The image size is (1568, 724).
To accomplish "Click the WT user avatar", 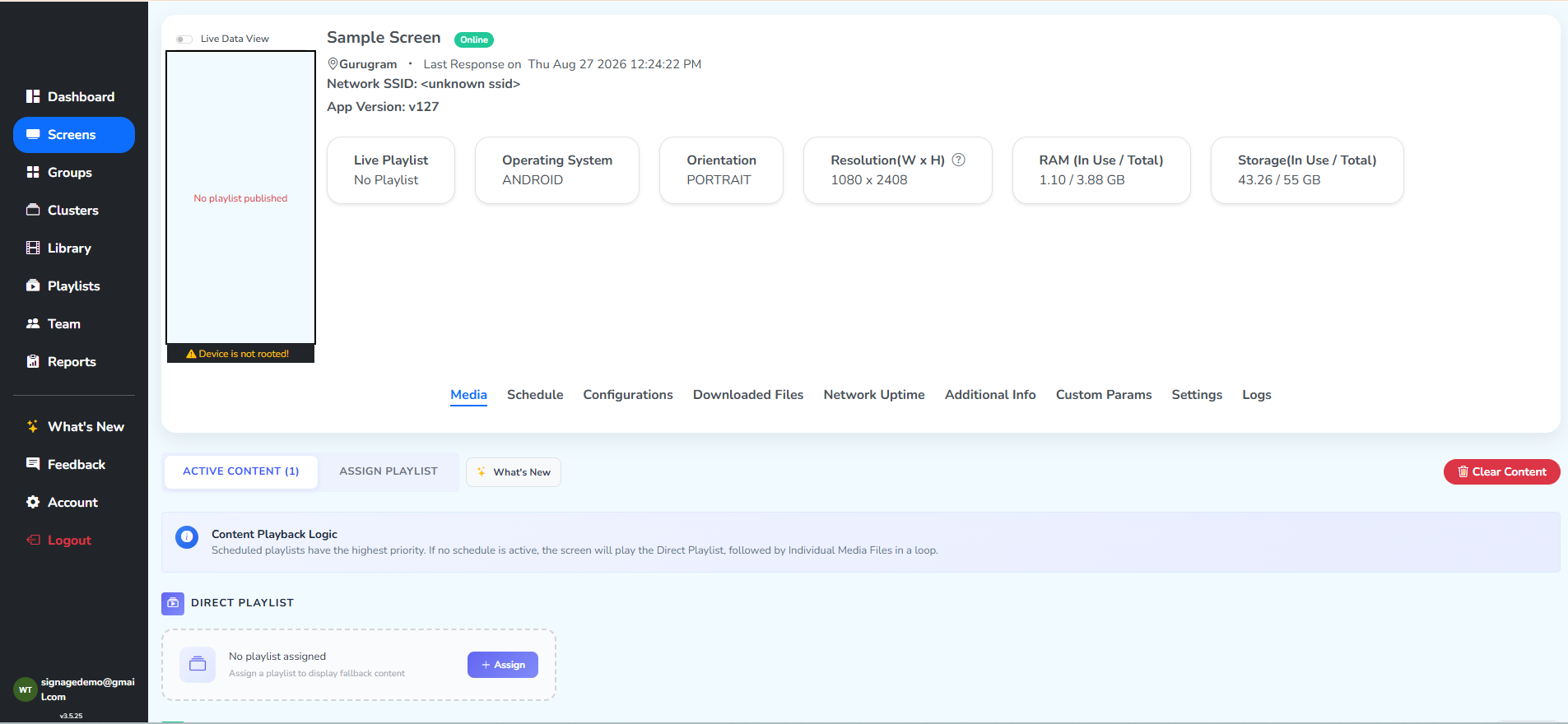I will [26, 689].
